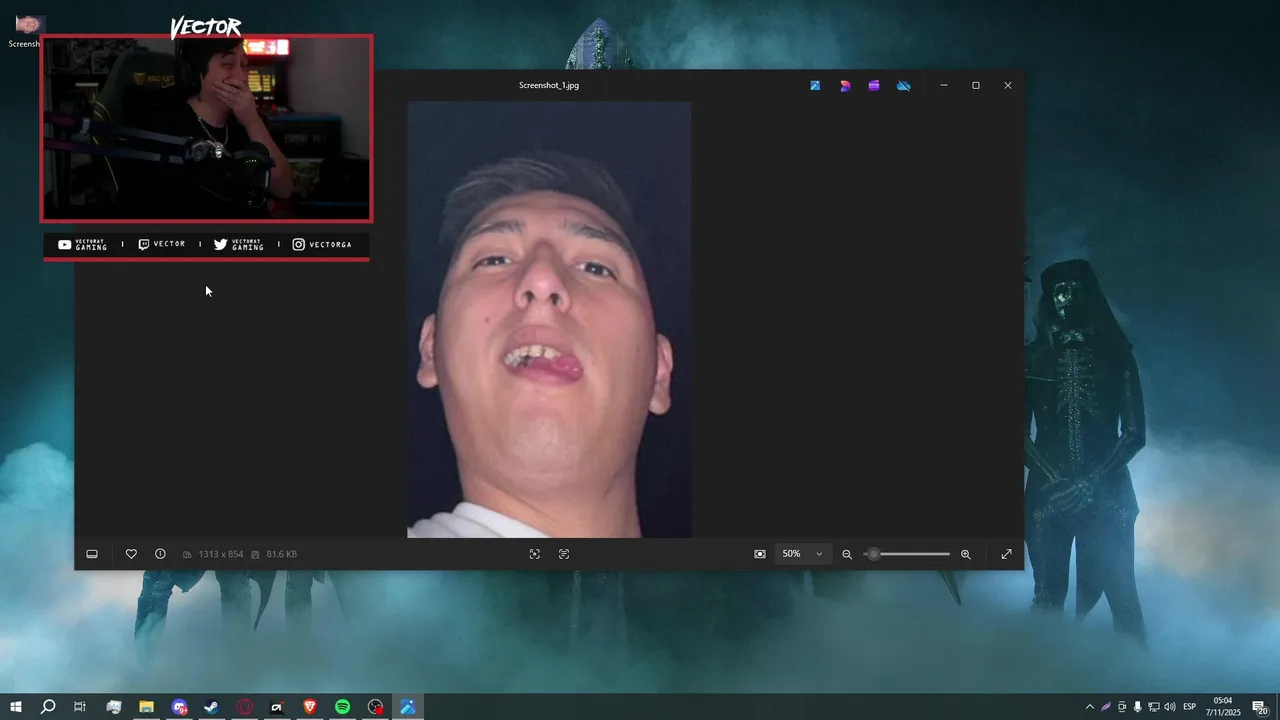Open taskbar Search

coord(48,707)
